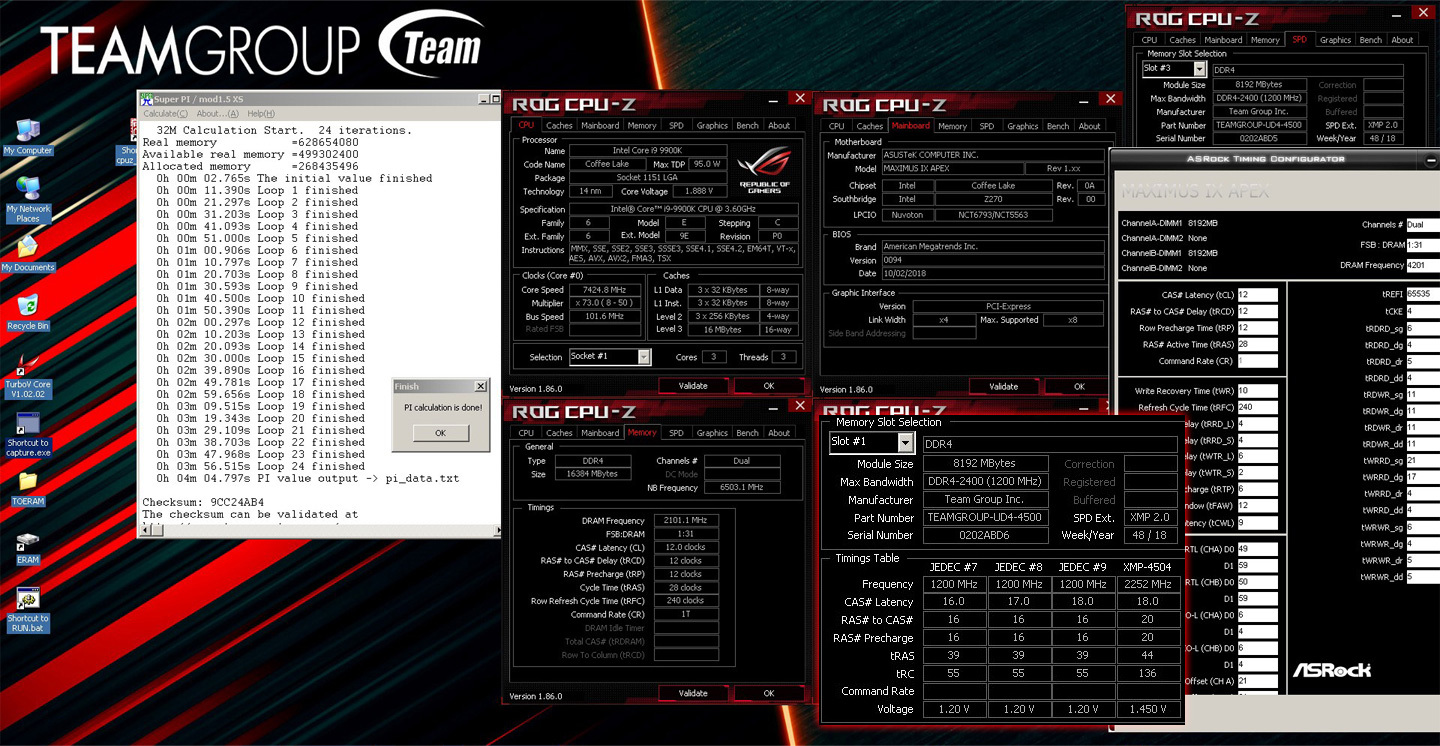Close the Finish dialog with its X
The width and height of the screenshot is (1440, 746).
pos(480,386)
